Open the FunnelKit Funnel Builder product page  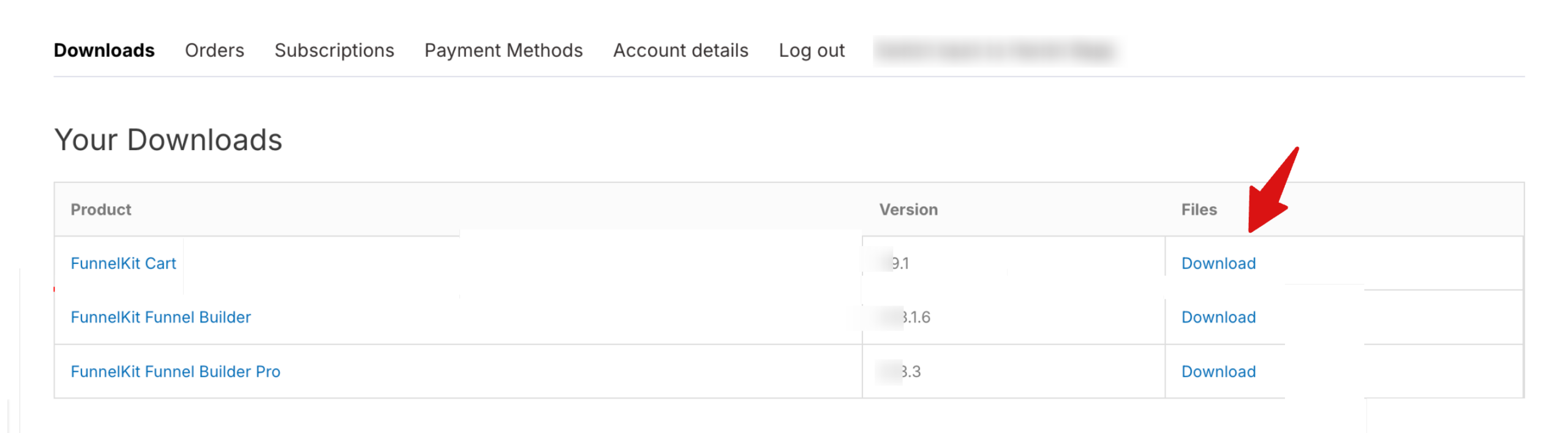[160, 317]
